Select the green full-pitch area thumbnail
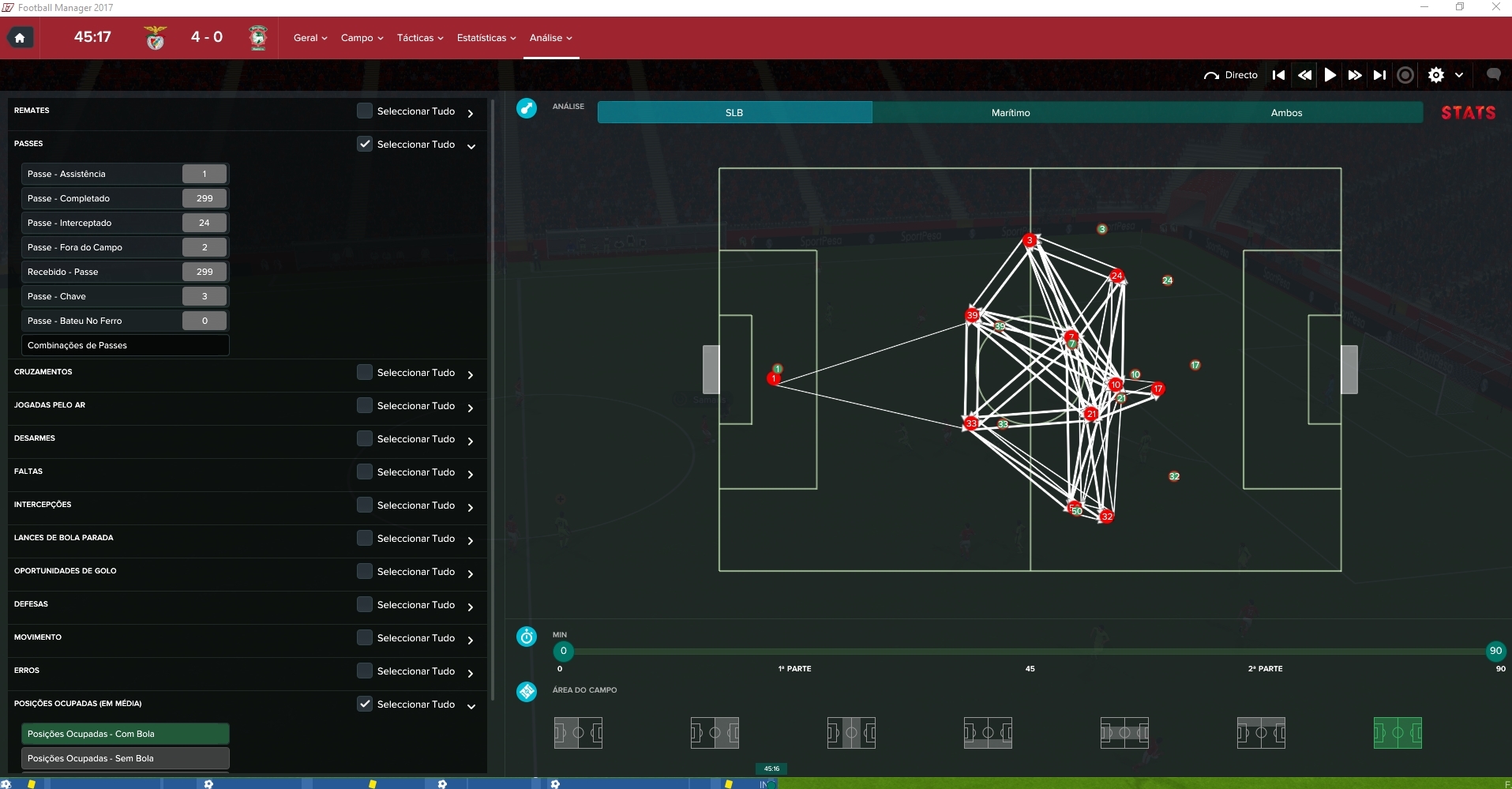 [x=1398, y=733]
